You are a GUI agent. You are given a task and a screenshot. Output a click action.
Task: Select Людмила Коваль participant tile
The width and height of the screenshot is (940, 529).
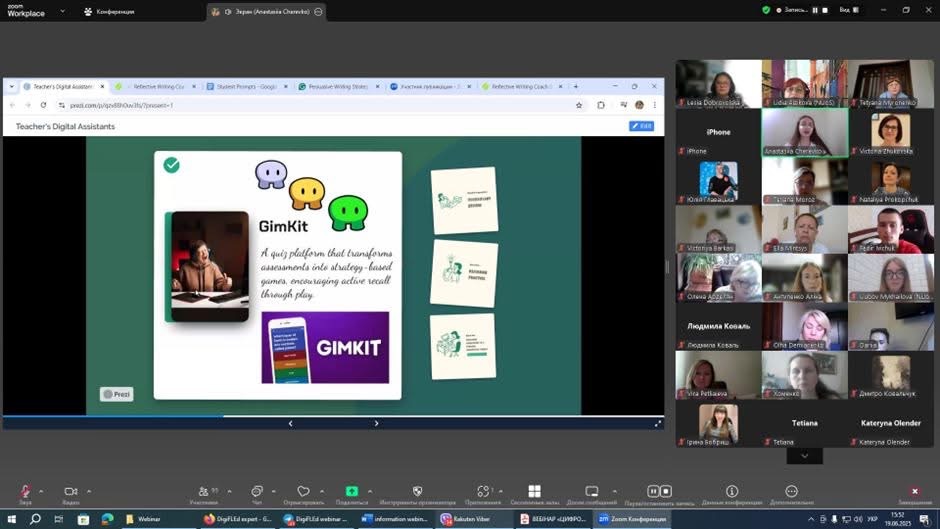click(x=718, y=326)
